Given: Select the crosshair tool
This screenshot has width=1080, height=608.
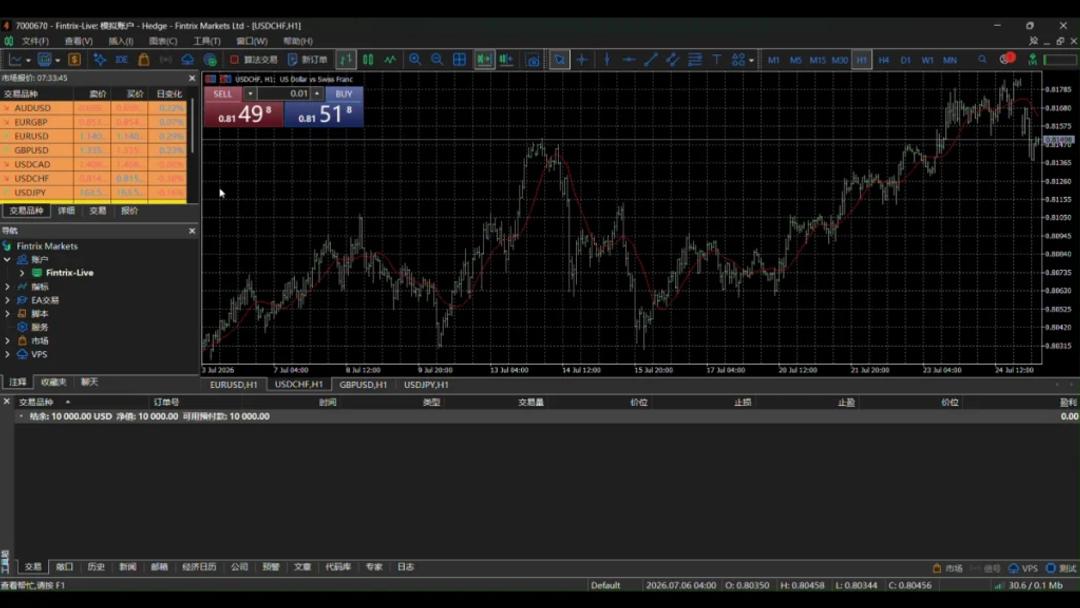Looking at the screenshot, I should [582, 60].
